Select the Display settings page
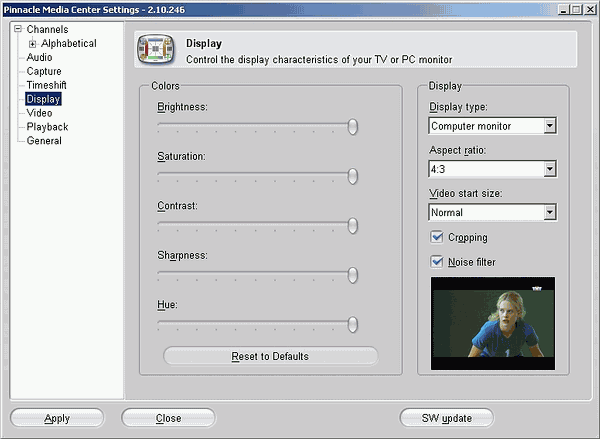The height and width of the screenshot is (439, 600). point(43,99)
